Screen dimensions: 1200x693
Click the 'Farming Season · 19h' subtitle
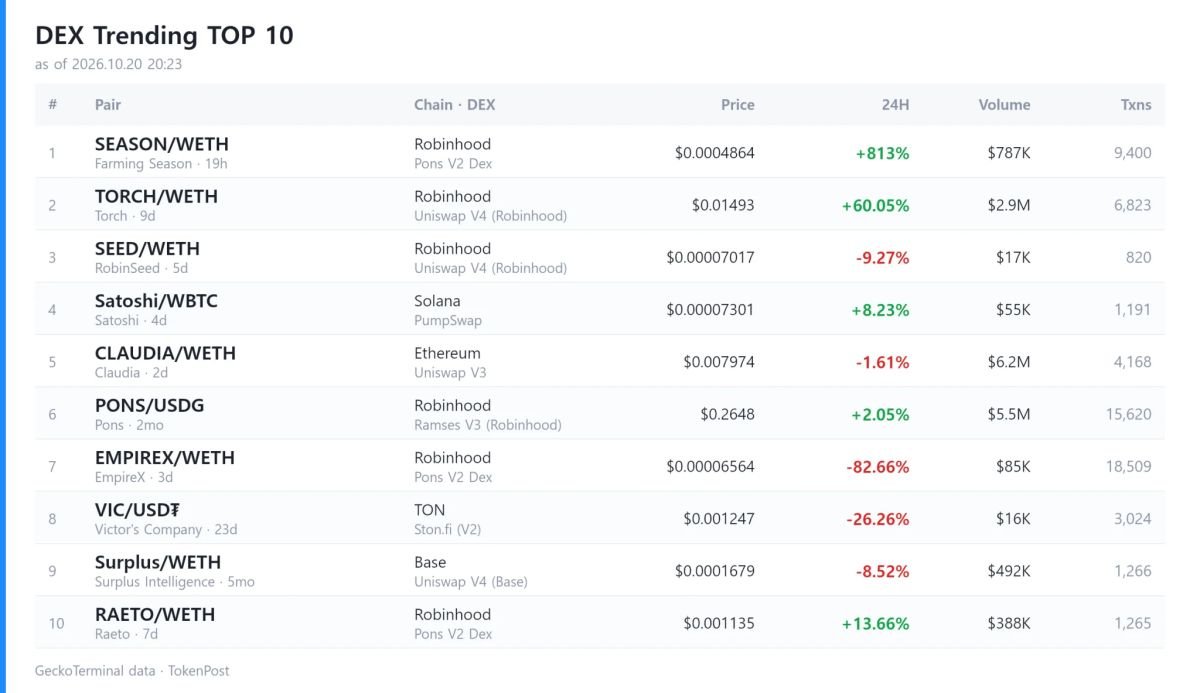161,164
